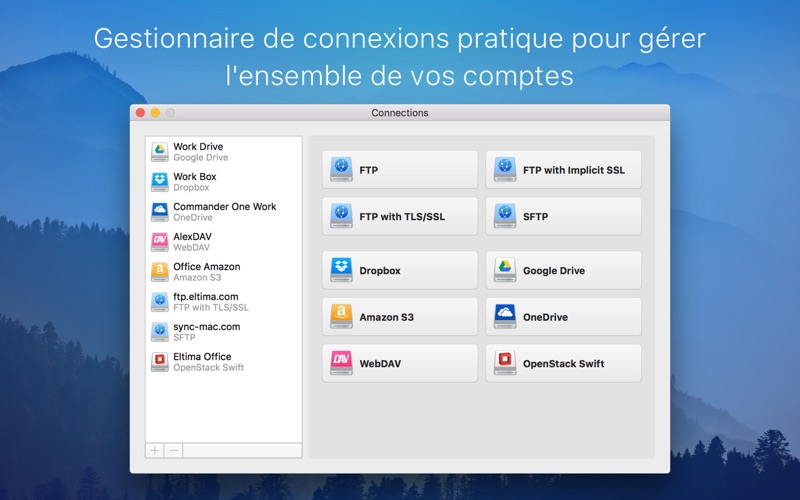Click the Amazon S3 logo on its button

pyautogui.click(x=341, y=316)
